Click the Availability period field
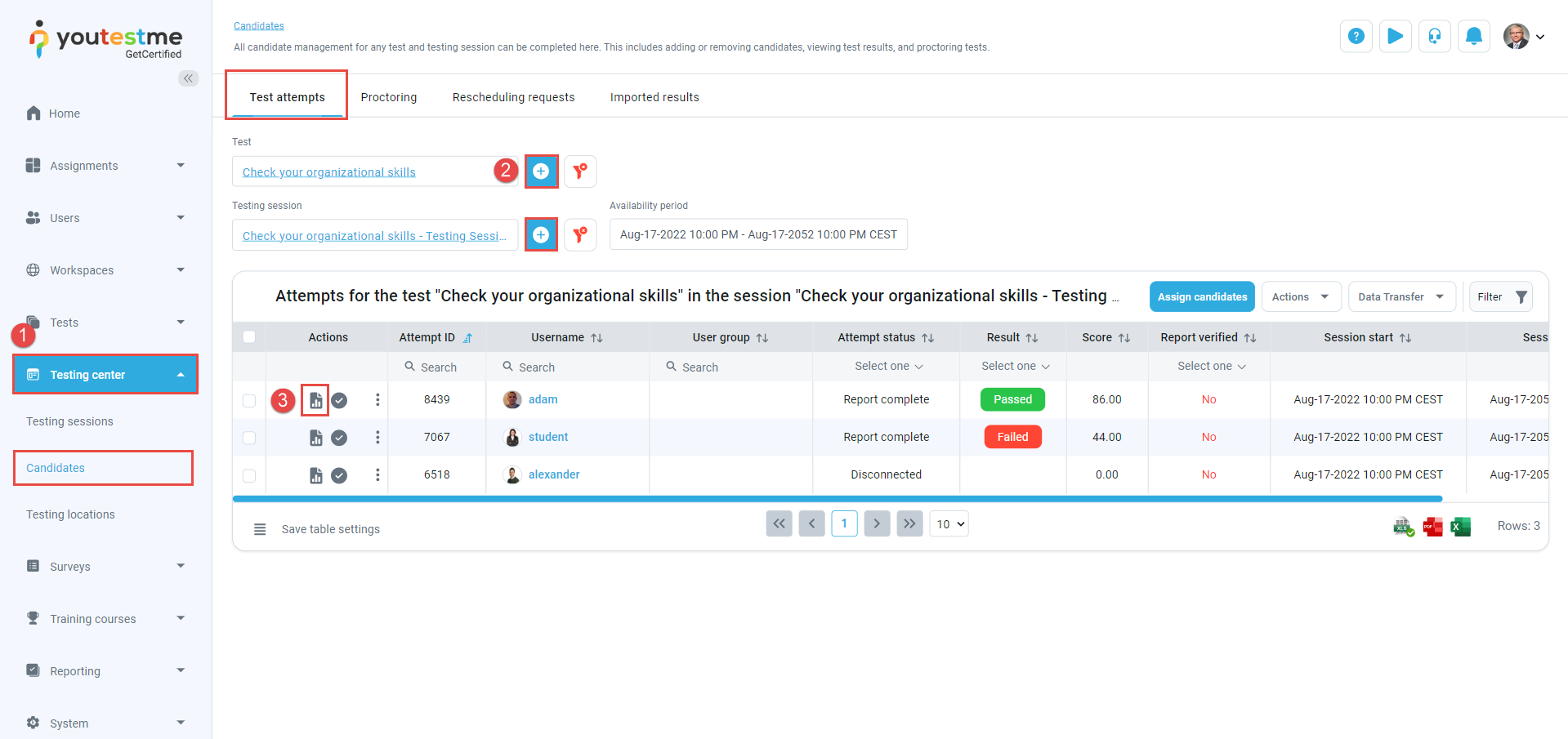The image size is (1568, 739). click(758, 234)
